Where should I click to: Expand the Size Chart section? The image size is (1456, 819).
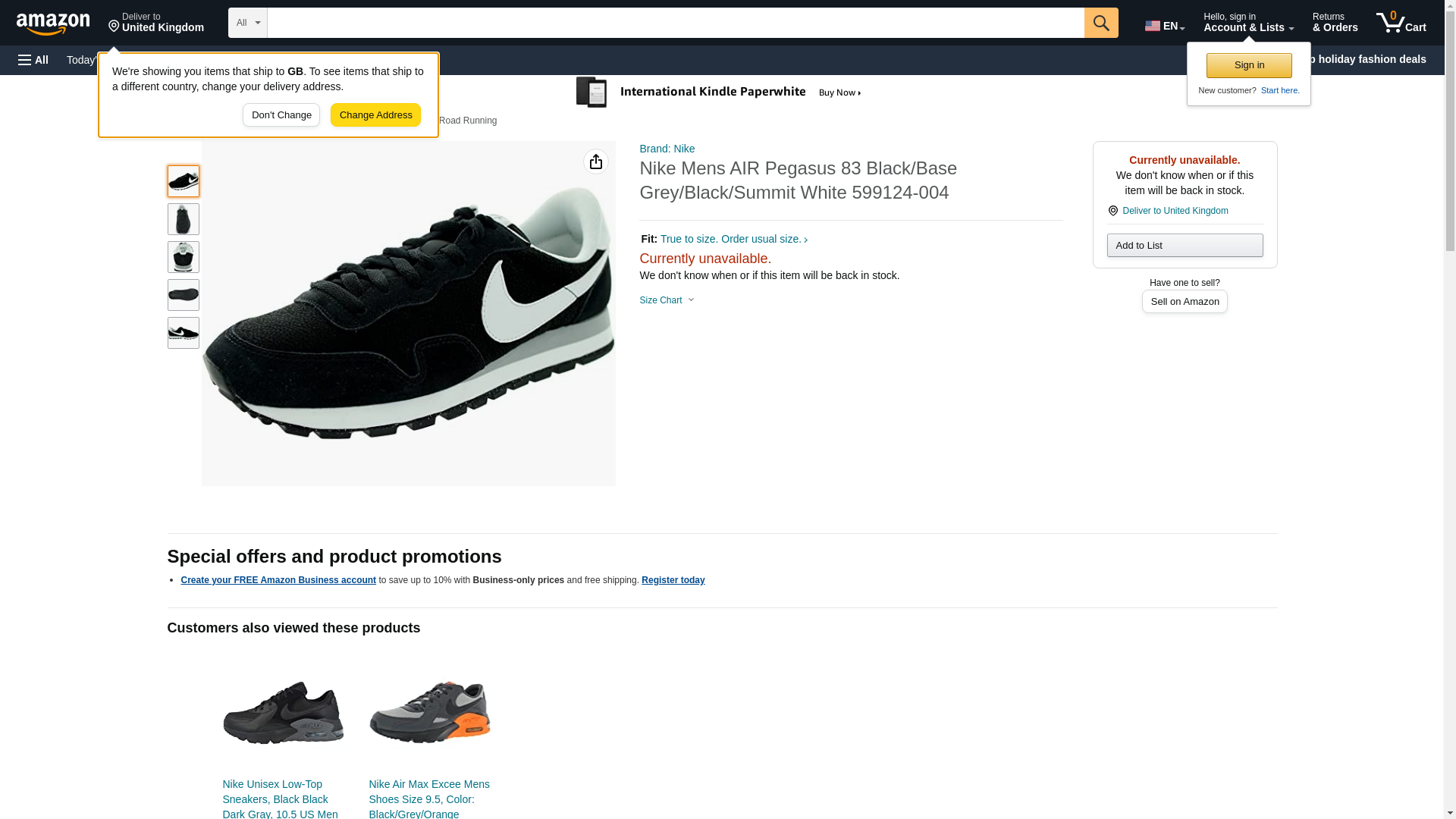click(x=667, y=300)
